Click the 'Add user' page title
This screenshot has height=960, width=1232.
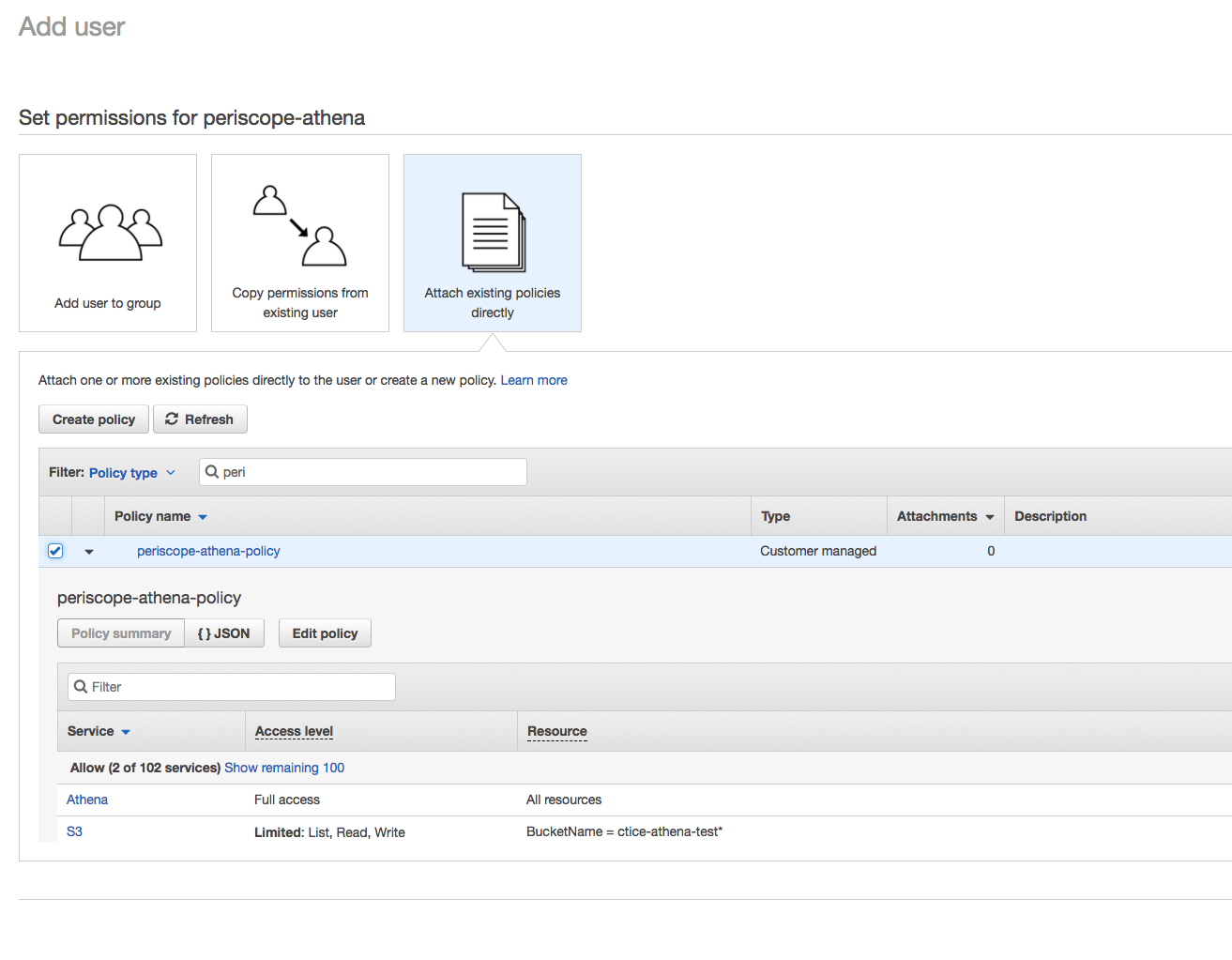click(72, 26)
